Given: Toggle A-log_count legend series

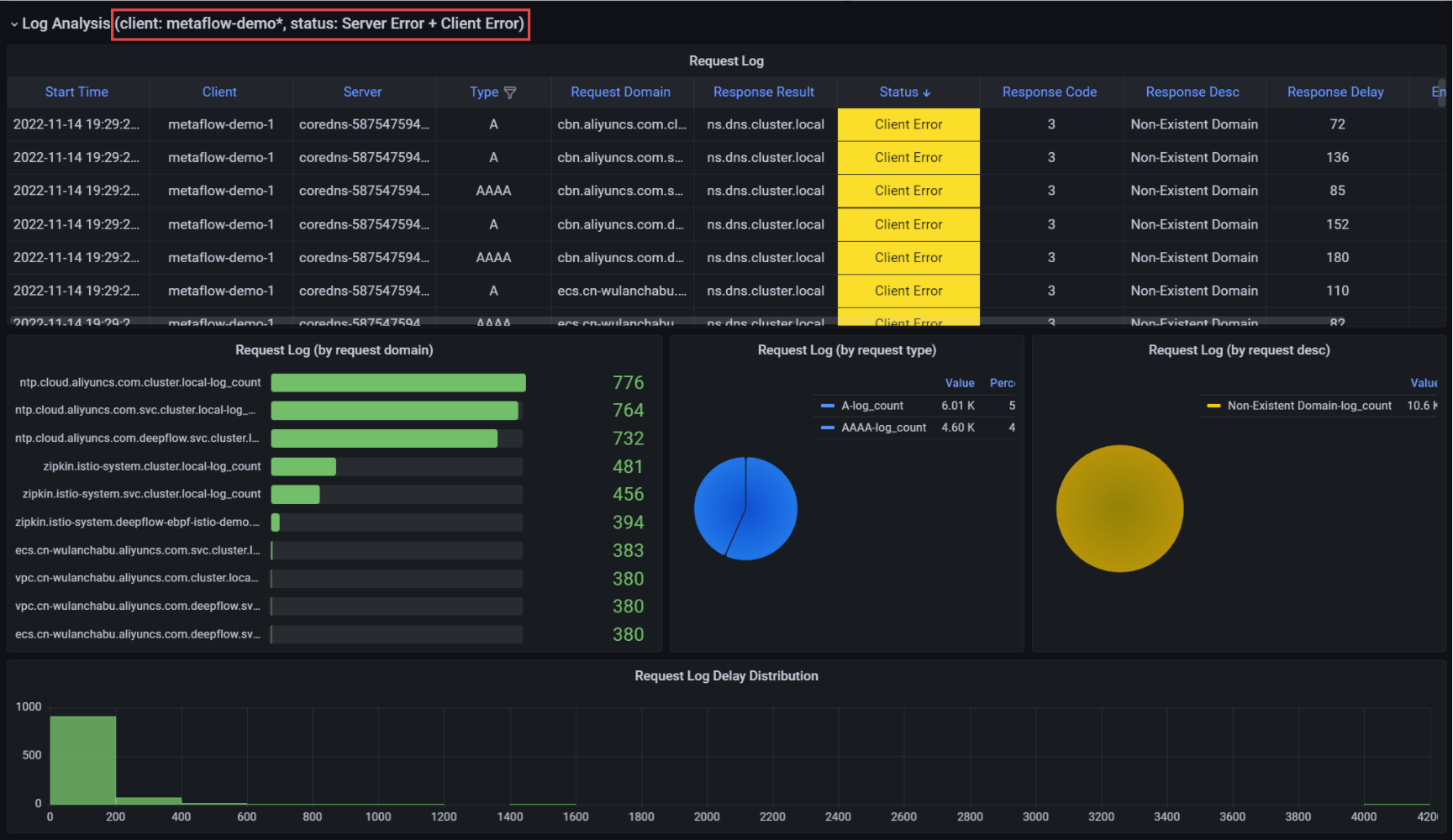Looking at the screenshot, I should [872, 406].
